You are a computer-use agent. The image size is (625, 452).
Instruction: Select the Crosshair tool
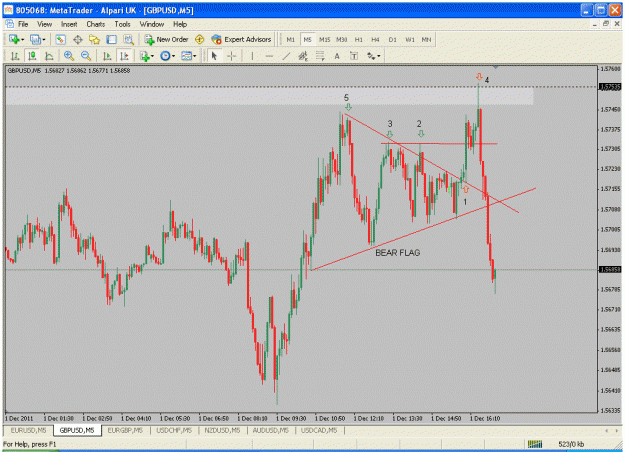(x=231, y=56)
